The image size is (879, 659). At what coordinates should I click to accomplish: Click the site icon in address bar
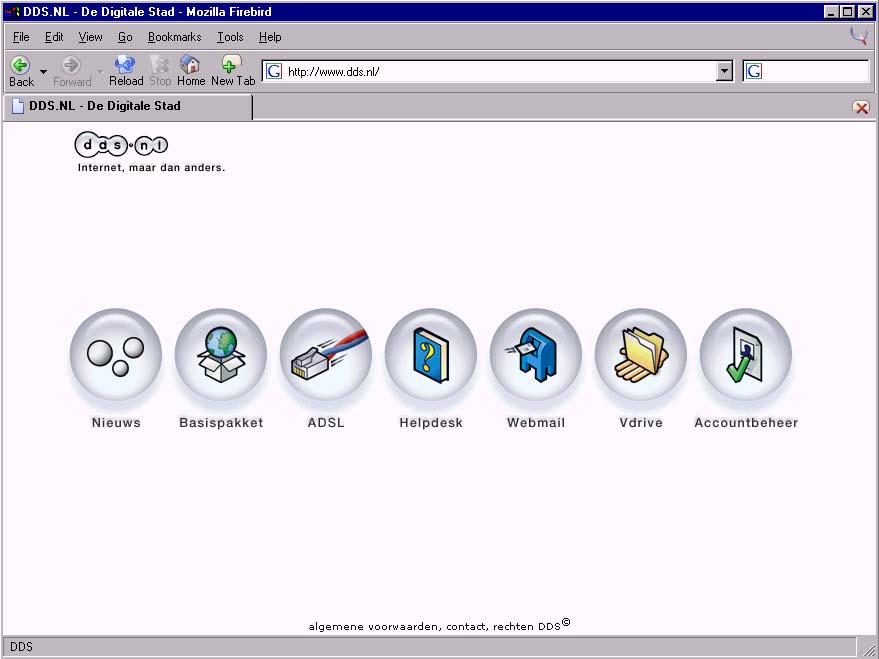coord(274,71)
